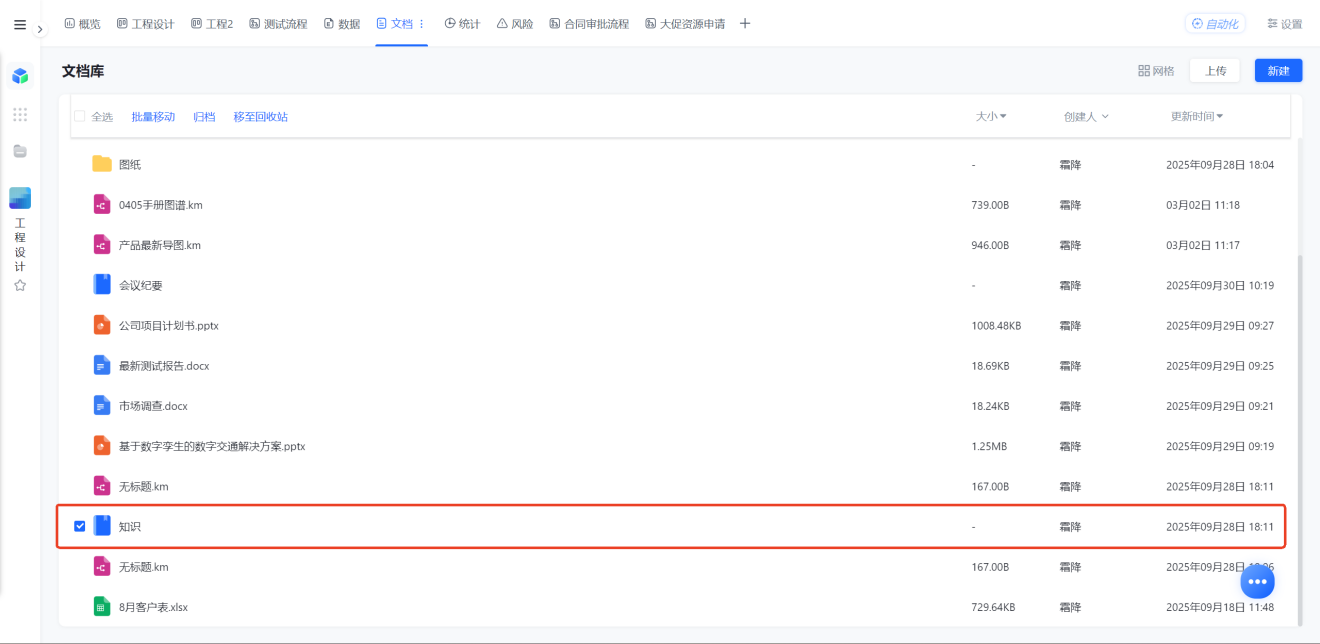Switch to the 工程设计 tab
The height and width of the screenshot is (644, 1320).
coord(145,24)
